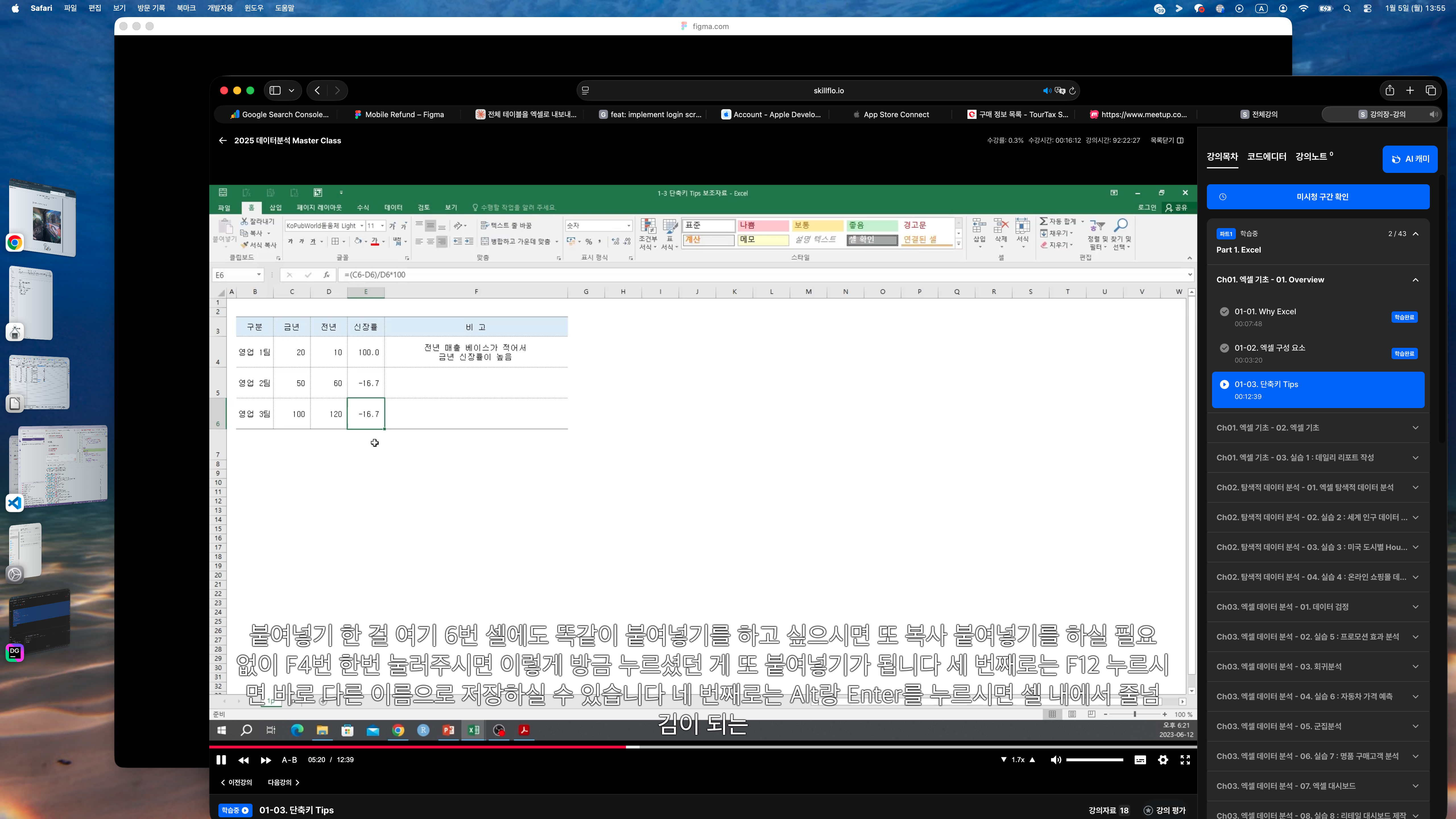
Task: Click the VS Code icon in Stage Manager
Action: pos(15,502)
